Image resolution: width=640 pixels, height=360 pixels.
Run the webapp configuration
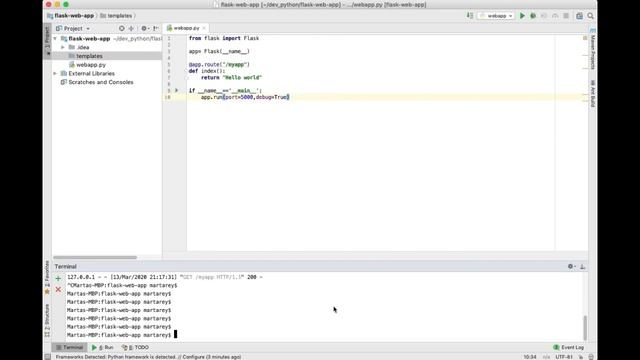(x=522, y=16)
